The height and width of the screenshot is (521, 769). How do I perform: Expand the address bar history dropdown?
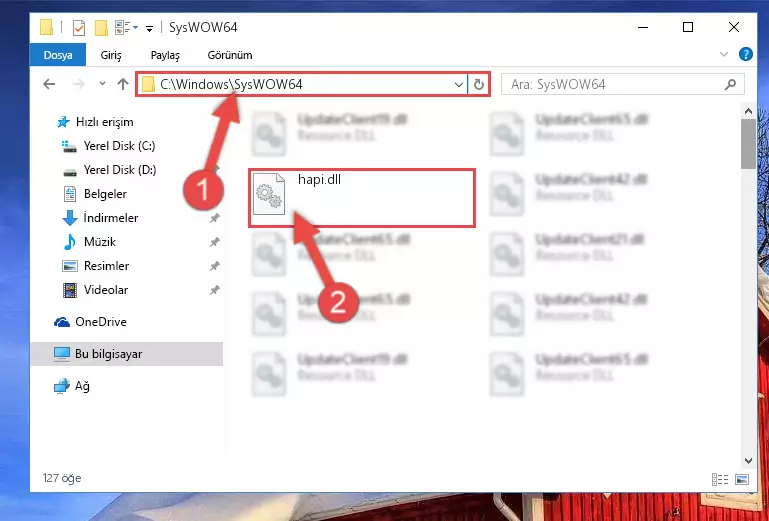point(459,84)
